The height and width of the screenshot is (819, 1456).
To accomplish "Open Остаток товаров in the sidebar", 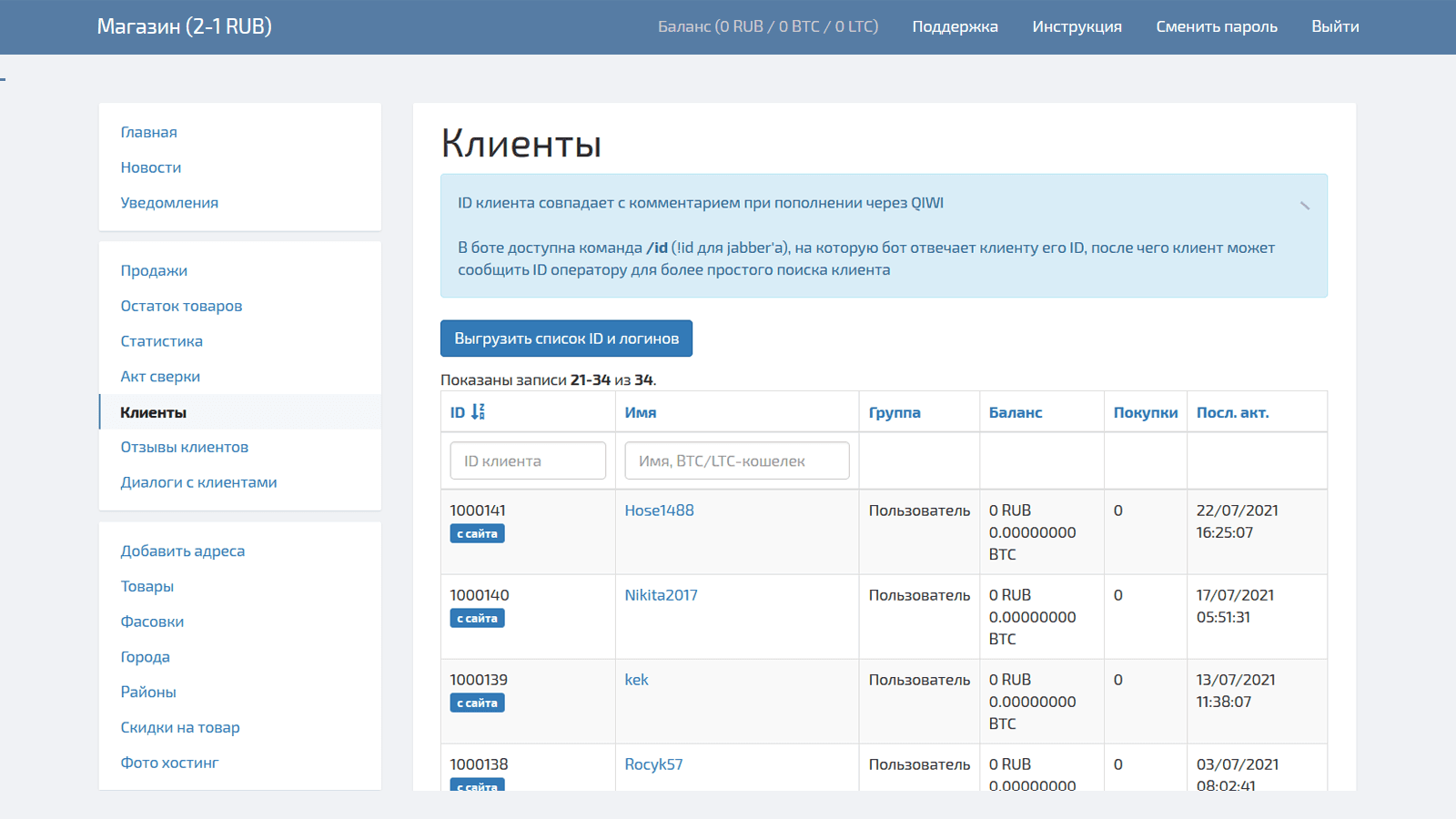I will point(181,306).
